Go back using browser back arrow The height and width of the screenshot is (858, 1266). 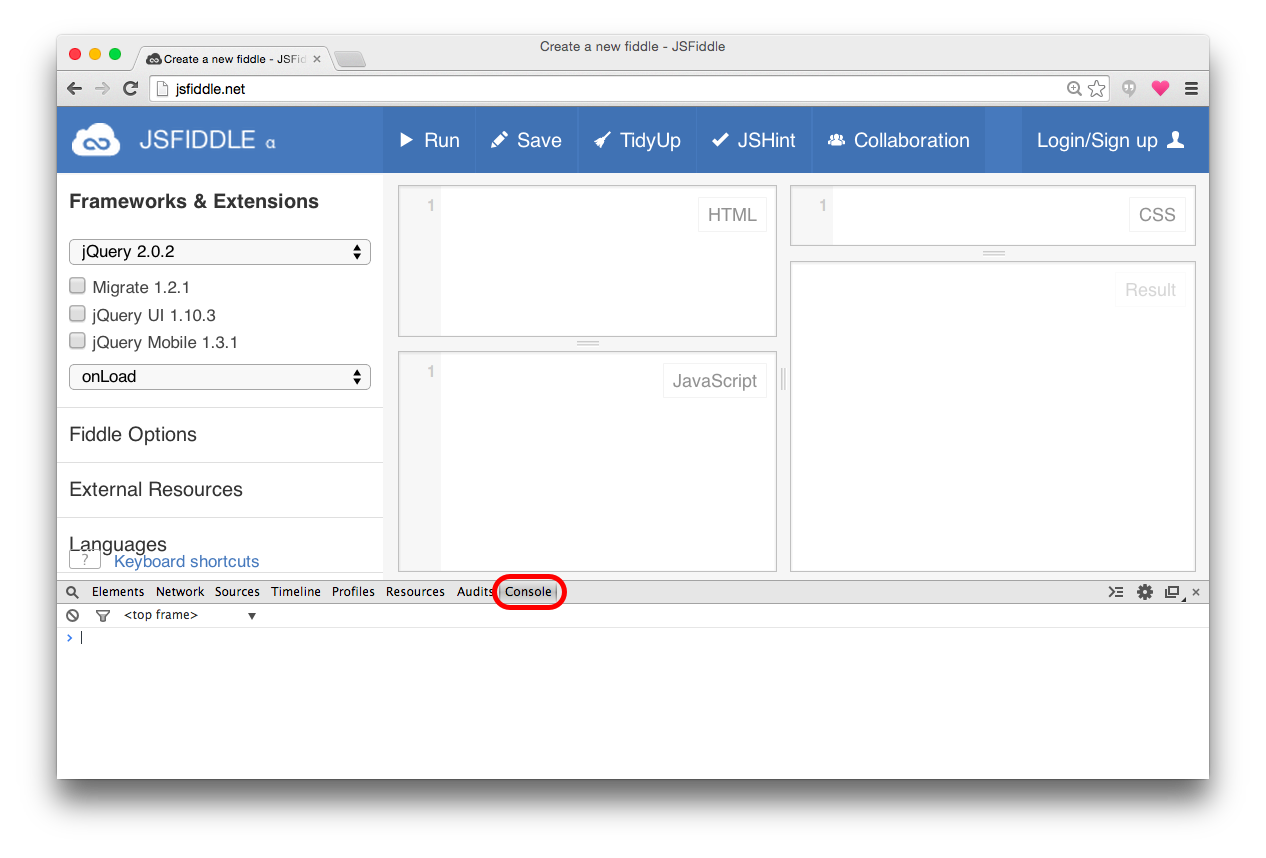pyautogui.click(x=74, y=89)
